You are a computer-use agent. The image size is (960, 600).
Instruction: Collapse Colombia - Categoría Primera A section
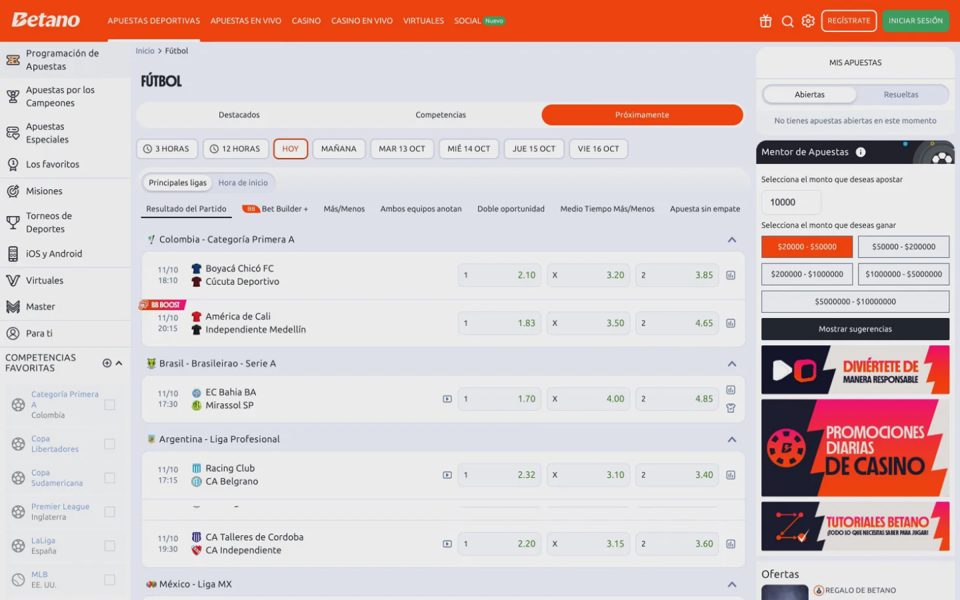(x=732, y=240)
